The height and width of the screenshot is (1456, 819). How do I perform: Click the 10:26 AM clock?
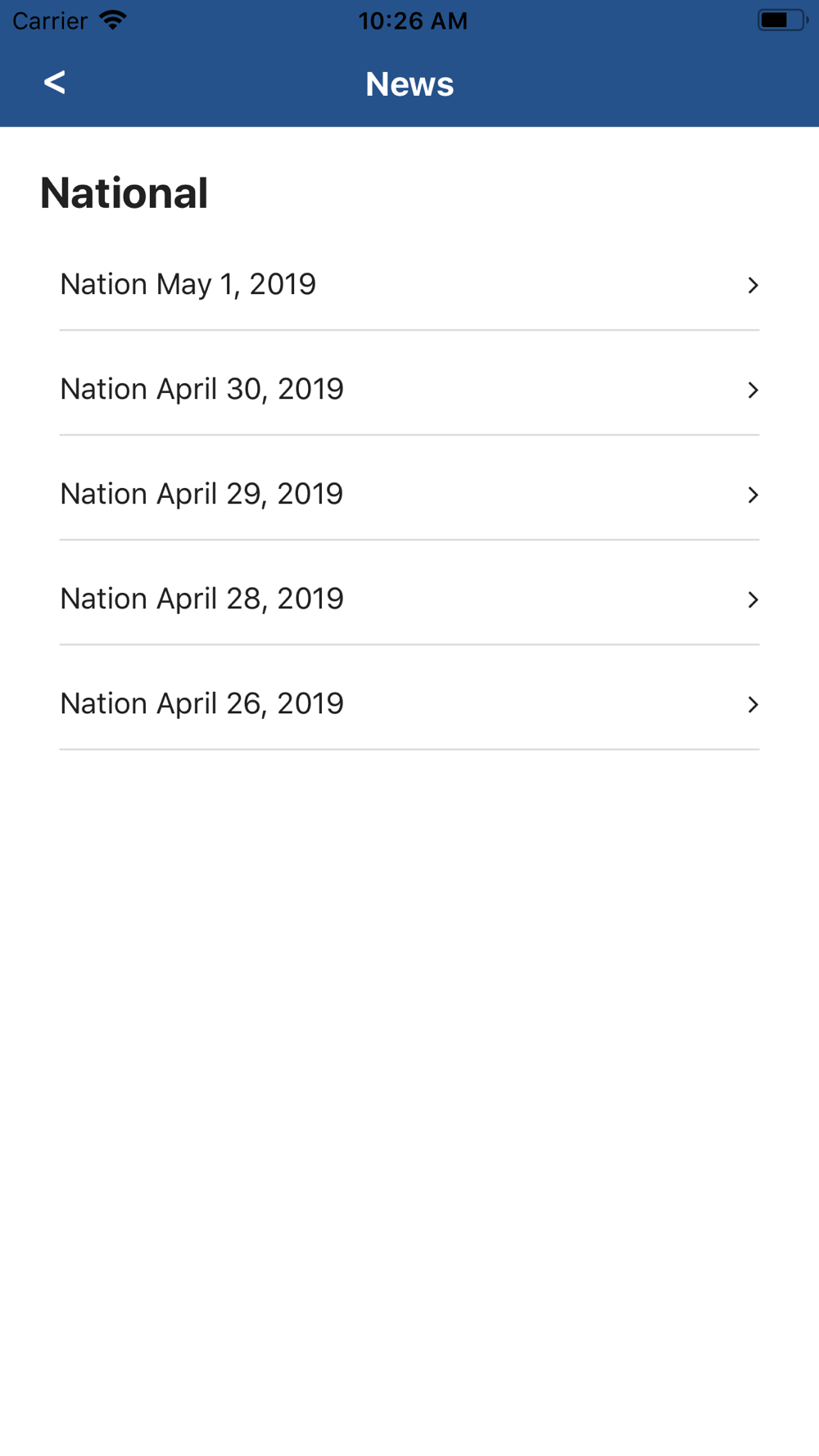(x=413, y=21)
